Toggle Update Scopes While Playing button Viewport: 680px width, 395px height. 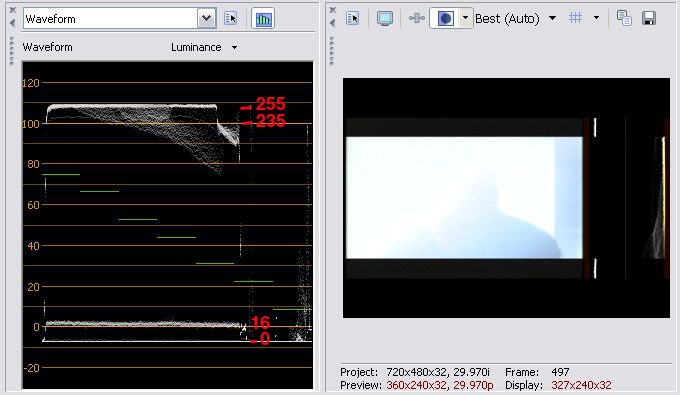263,19
